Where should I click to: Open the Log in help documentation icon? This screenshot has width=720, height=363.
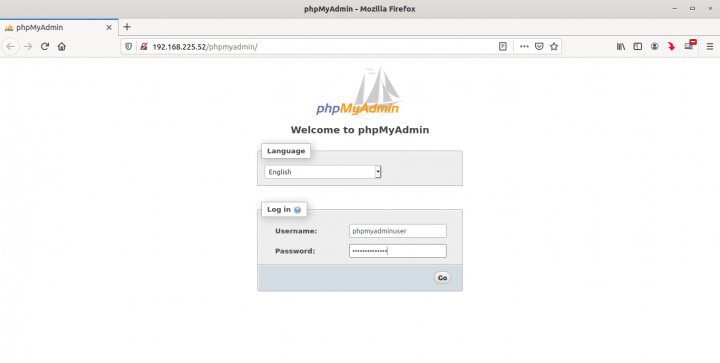298,210
